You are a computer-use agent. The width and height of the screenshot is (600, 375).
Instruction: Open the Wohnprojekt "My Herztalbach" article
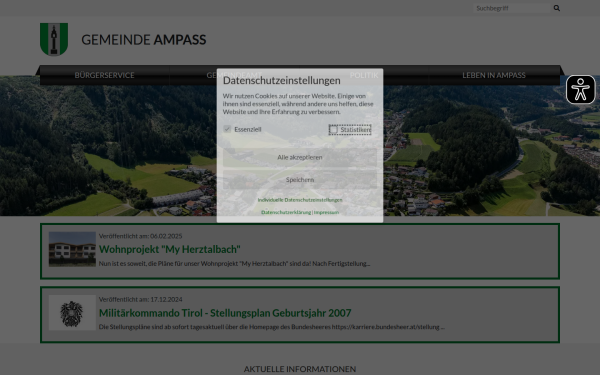pos(170,249)
